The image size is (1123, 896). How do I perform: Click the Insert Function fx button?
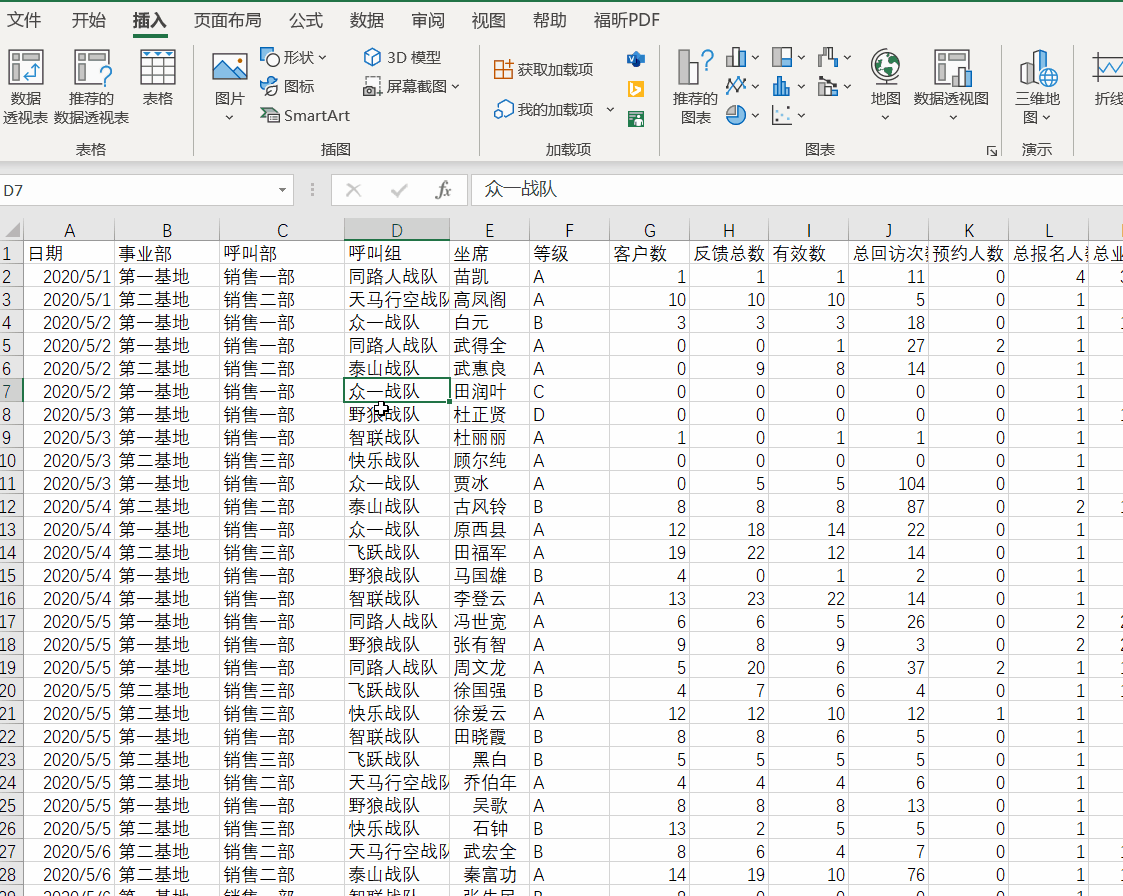(x=443, y=190)
